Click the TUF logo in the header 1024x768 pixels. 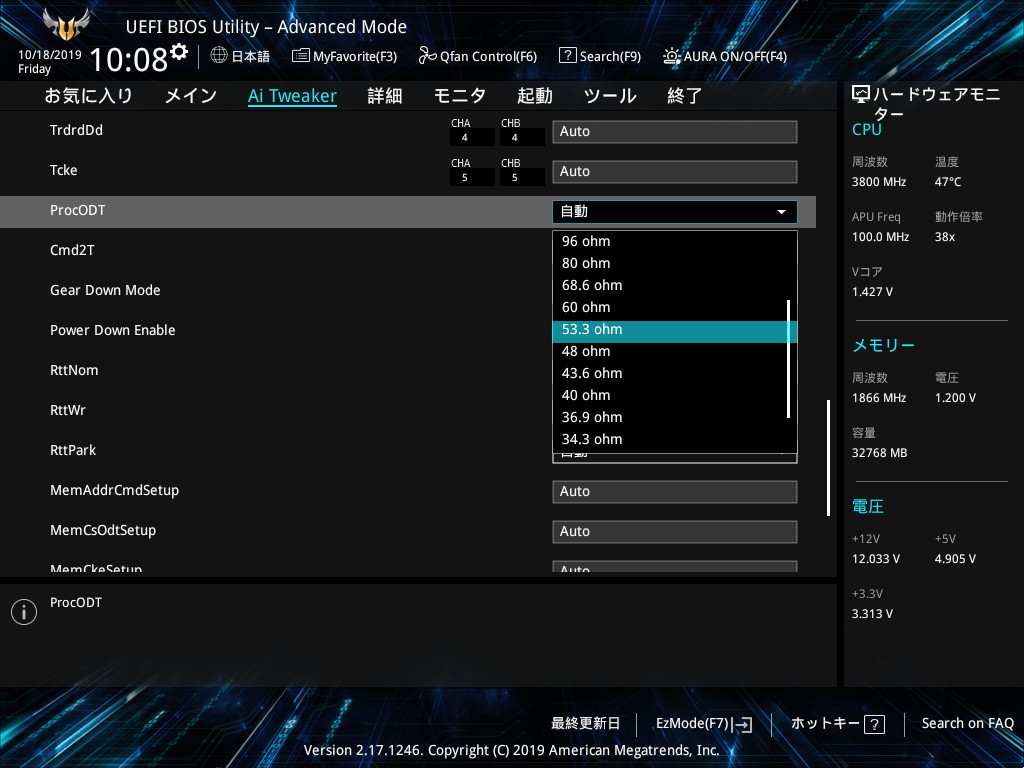point(65,25)
